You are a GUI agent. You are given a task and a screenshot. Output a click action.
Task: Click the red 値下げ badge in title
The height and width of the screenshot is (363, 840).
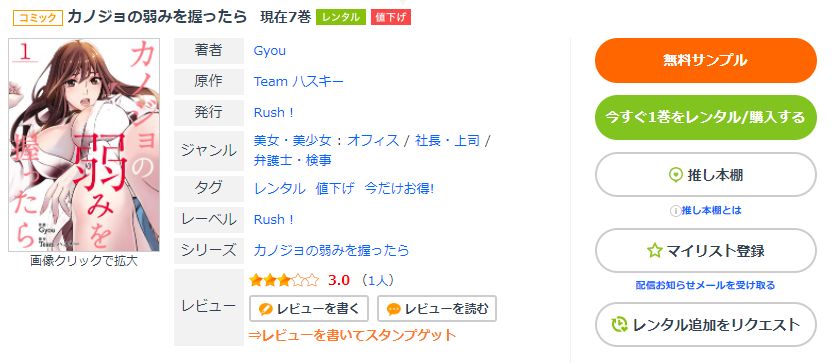click(x=391, y=17)
